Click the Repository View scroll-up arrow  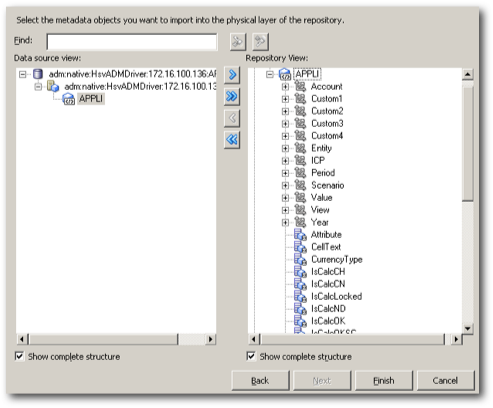[x=468, y=74]
